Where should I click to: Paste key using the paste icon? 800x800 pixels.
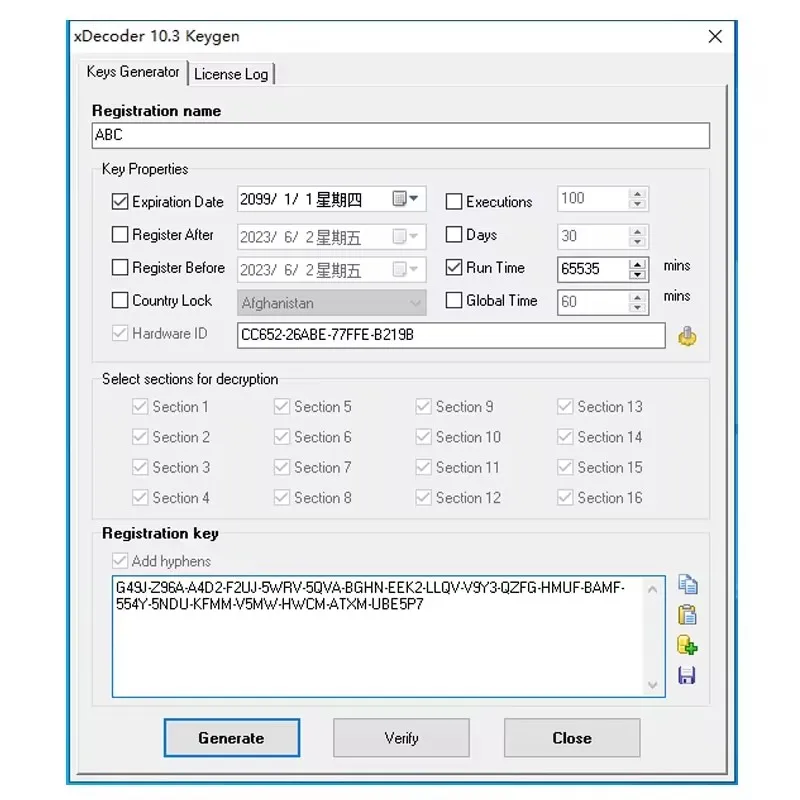point(688,614)
